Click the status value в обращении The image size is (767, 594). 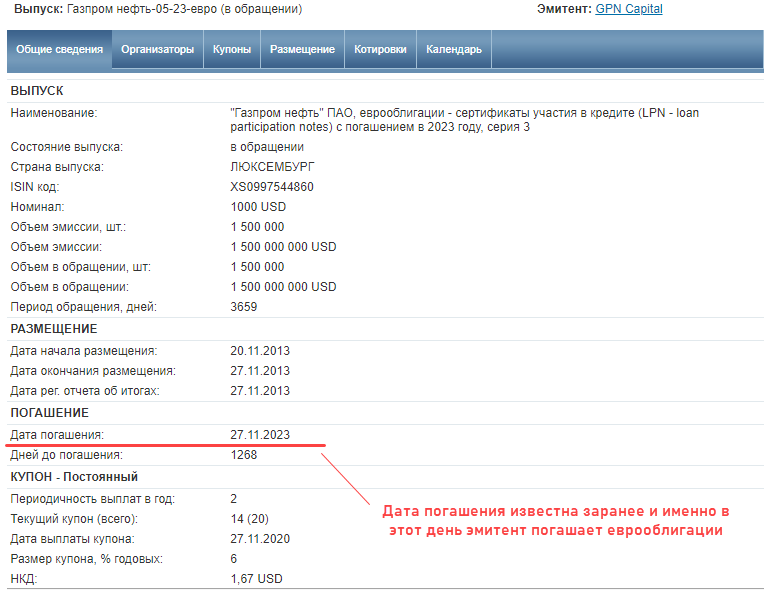click(267, 147)
